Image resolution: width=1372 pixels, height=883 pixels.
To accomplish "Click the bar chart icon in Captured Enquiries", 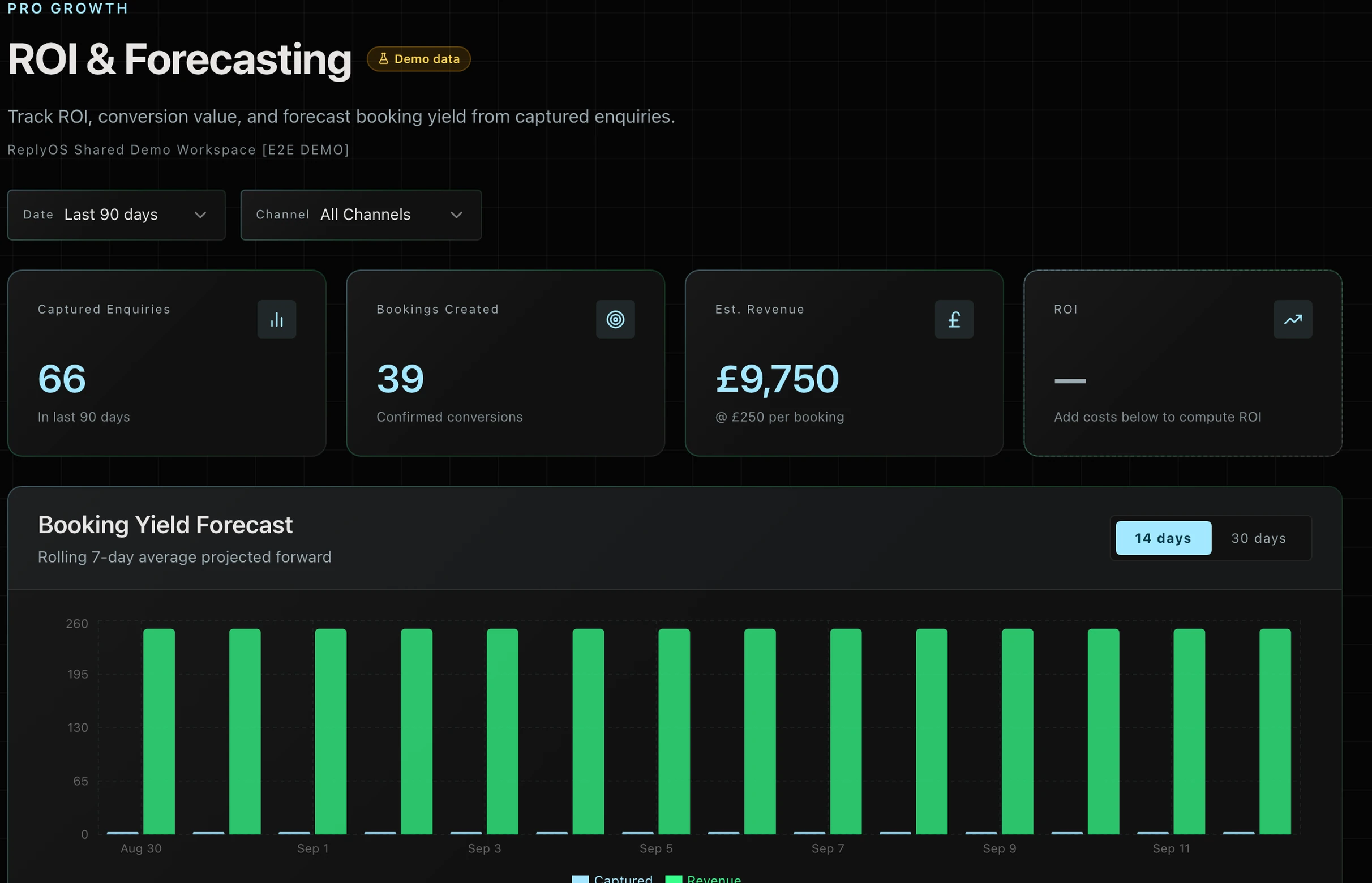I will [276, 319].
